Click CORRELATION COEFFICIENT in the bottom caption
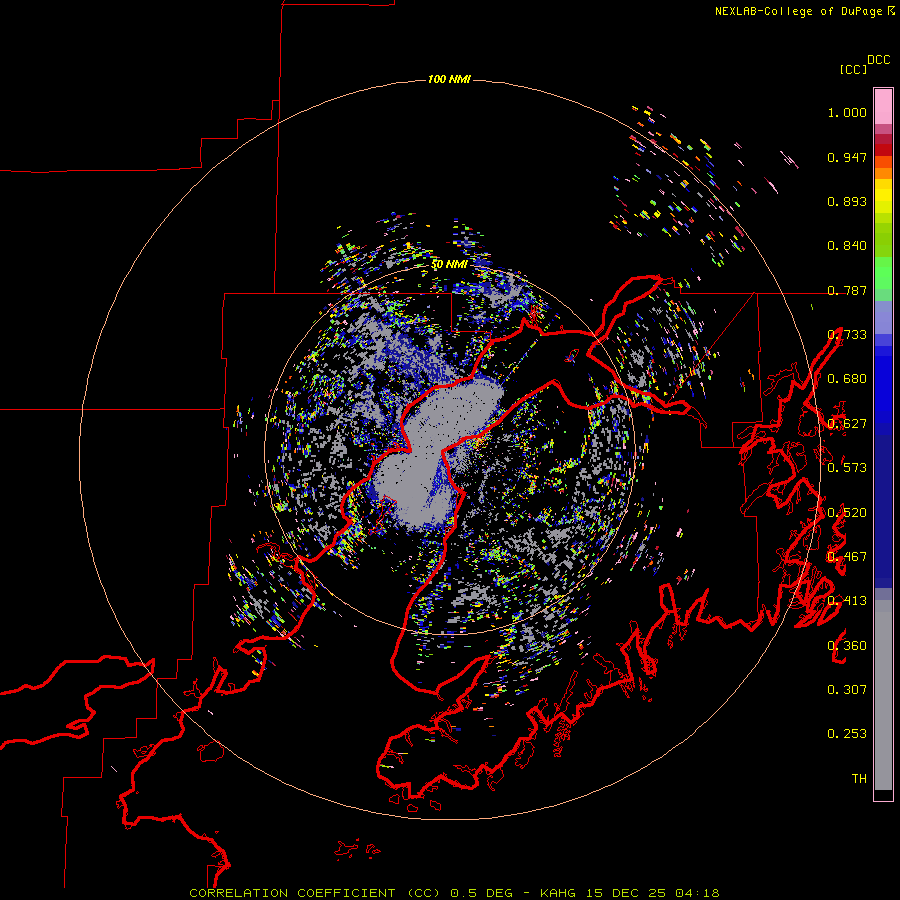Viewport: 900px width, 900px height. pos(292,893)
